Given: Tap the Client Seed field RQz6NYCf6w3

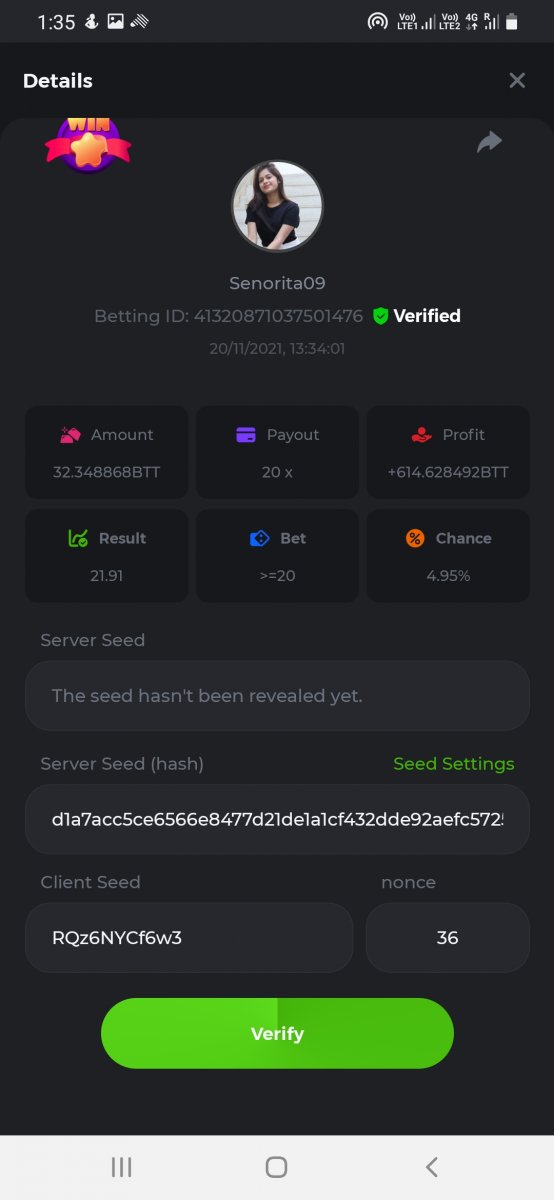Looking at the screenshot, I should click(x=189, y=938).
